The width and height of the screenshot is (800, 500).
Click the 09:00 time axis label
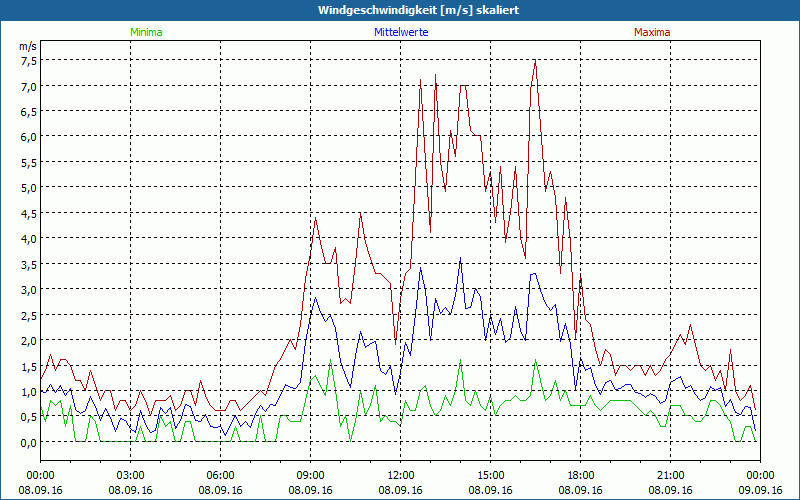310,476
